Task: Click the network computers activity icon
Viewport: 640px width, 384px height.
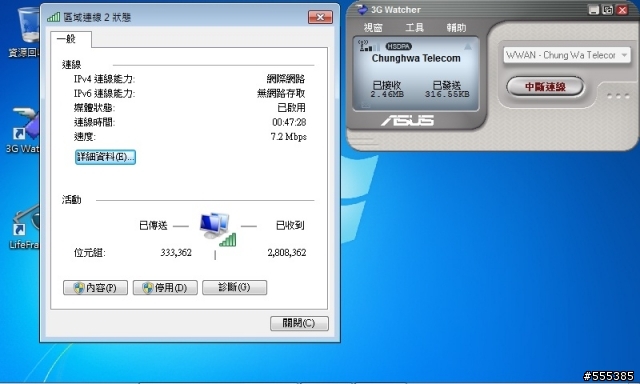Action: (217, 229)
